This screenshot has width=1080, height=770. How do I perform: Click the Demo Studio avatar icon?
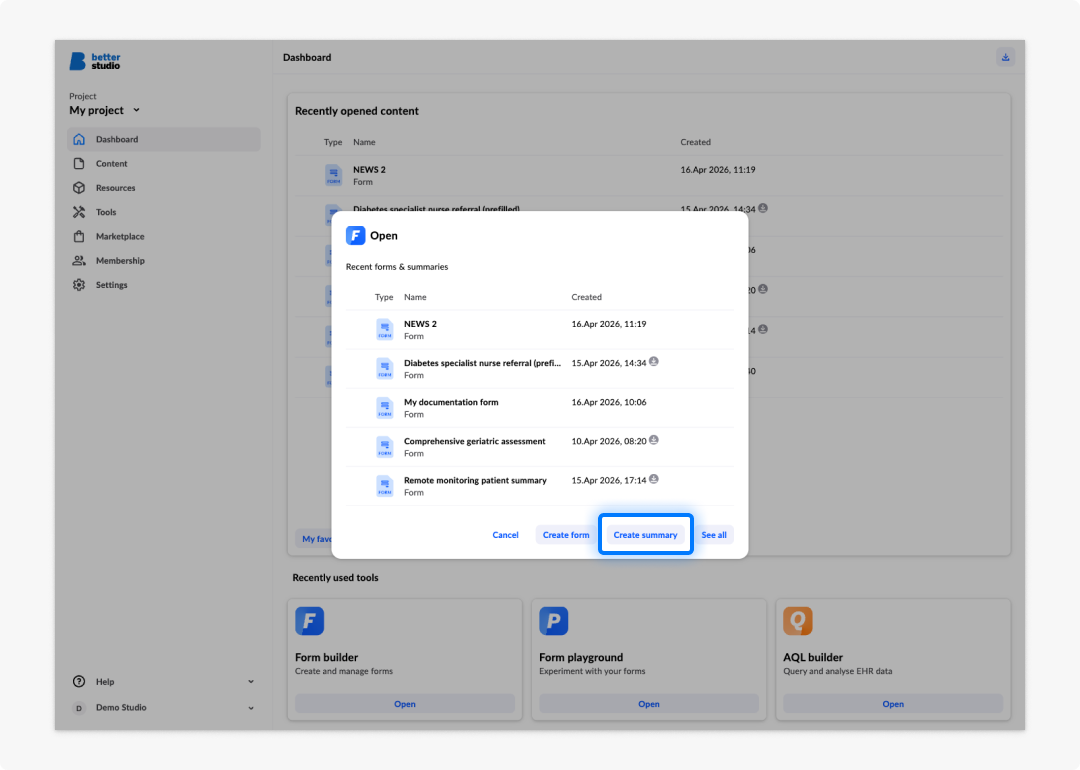79,707
